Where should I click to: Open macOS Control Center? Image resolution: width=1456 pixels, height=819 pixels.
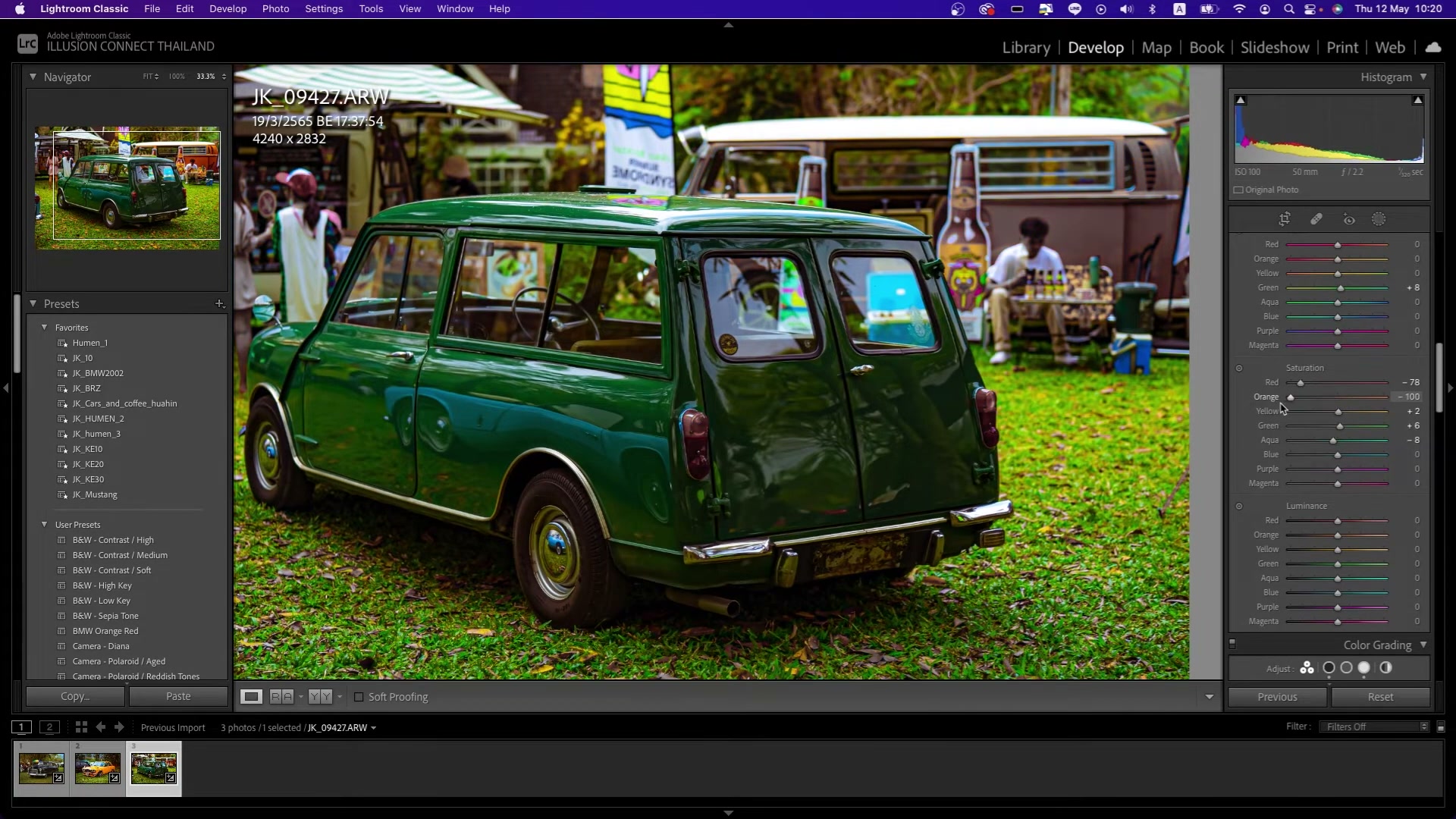coord(1311,9)
